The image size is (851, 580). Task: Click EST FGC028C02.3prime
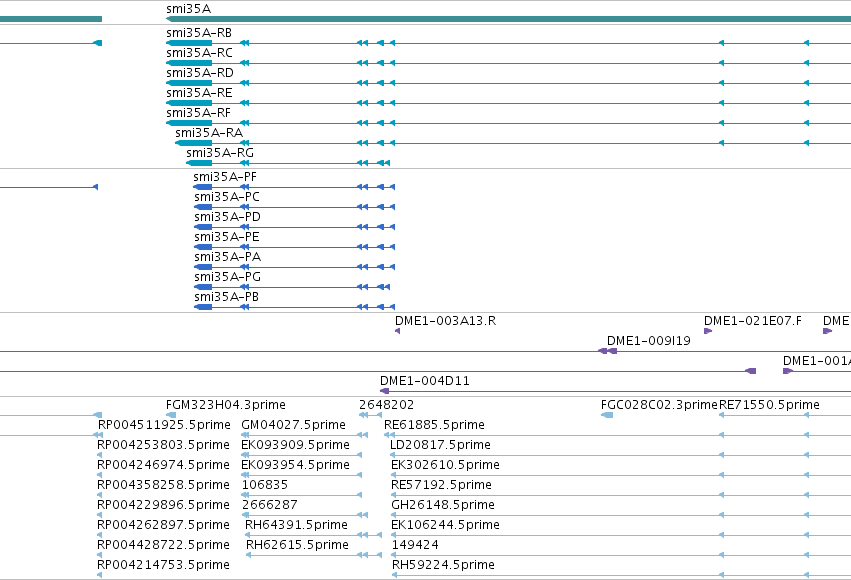[659, 405]
